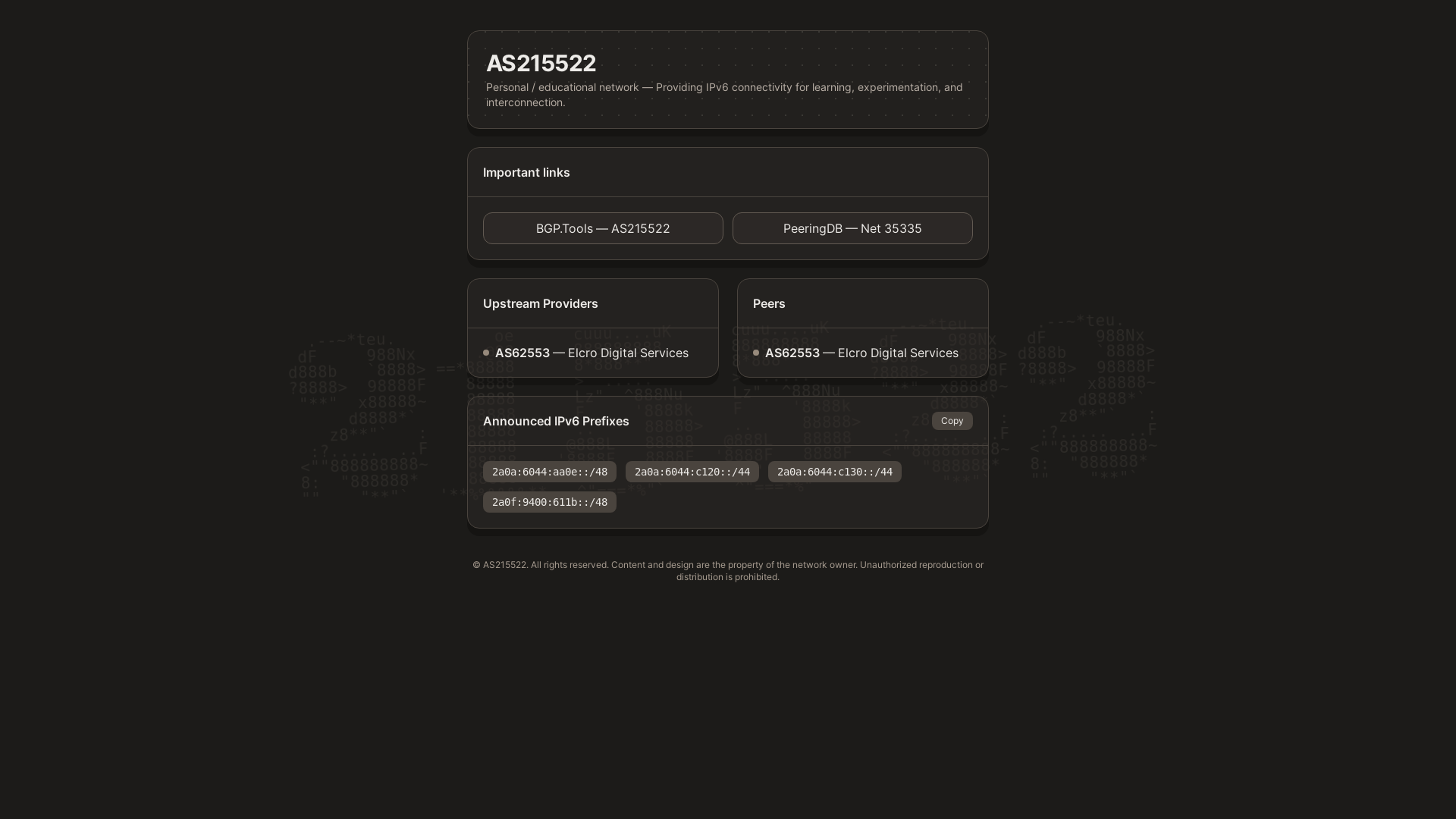Select prefix 2a0a:6044:c120::/44

click(x=692, y=472)
